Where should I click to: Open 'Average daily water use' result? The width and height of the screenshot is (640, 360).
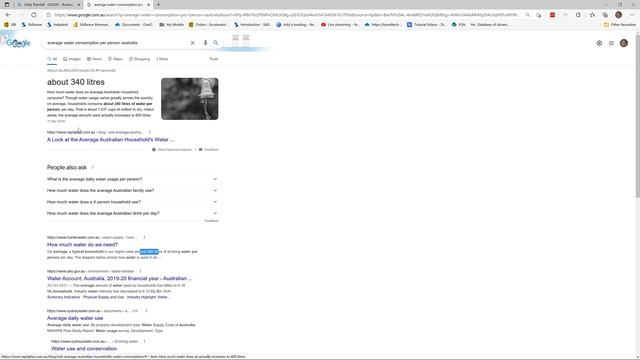pos(75,318)
